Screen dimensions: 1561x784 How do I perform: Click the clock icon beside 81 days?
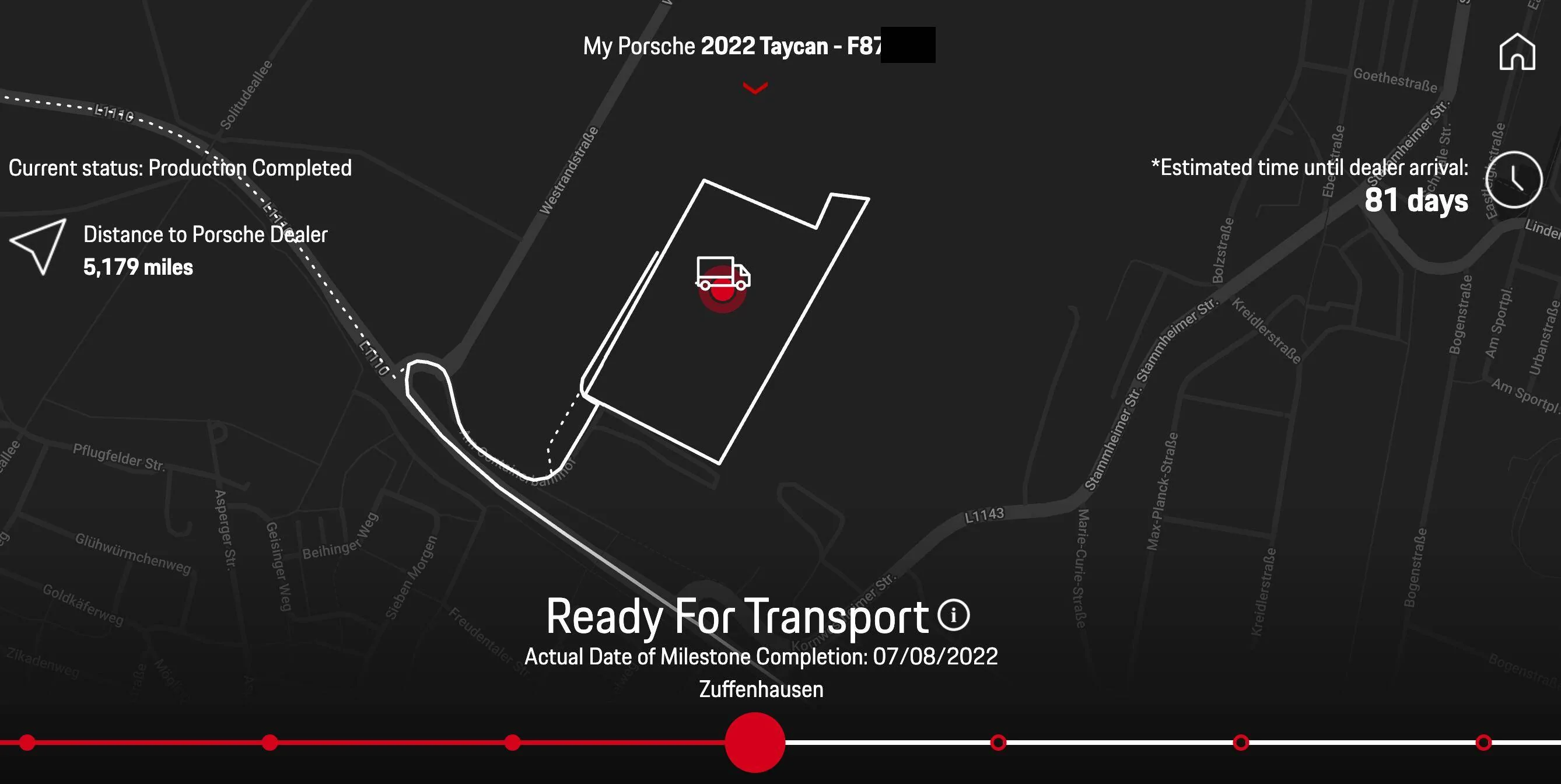(x=1514, y=180)
